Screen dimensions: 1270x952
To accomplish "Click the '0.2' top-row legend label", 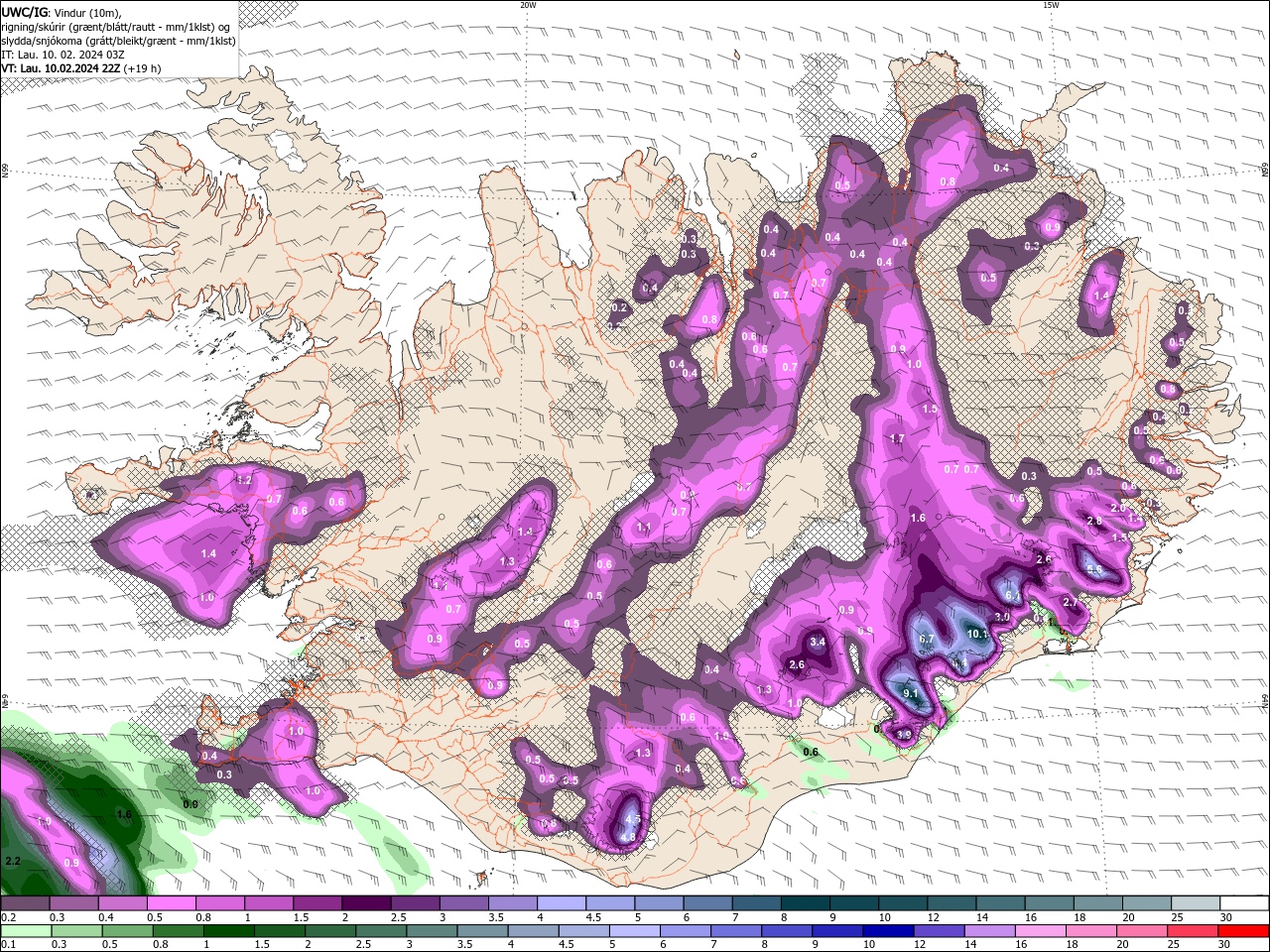I will 9,917.
